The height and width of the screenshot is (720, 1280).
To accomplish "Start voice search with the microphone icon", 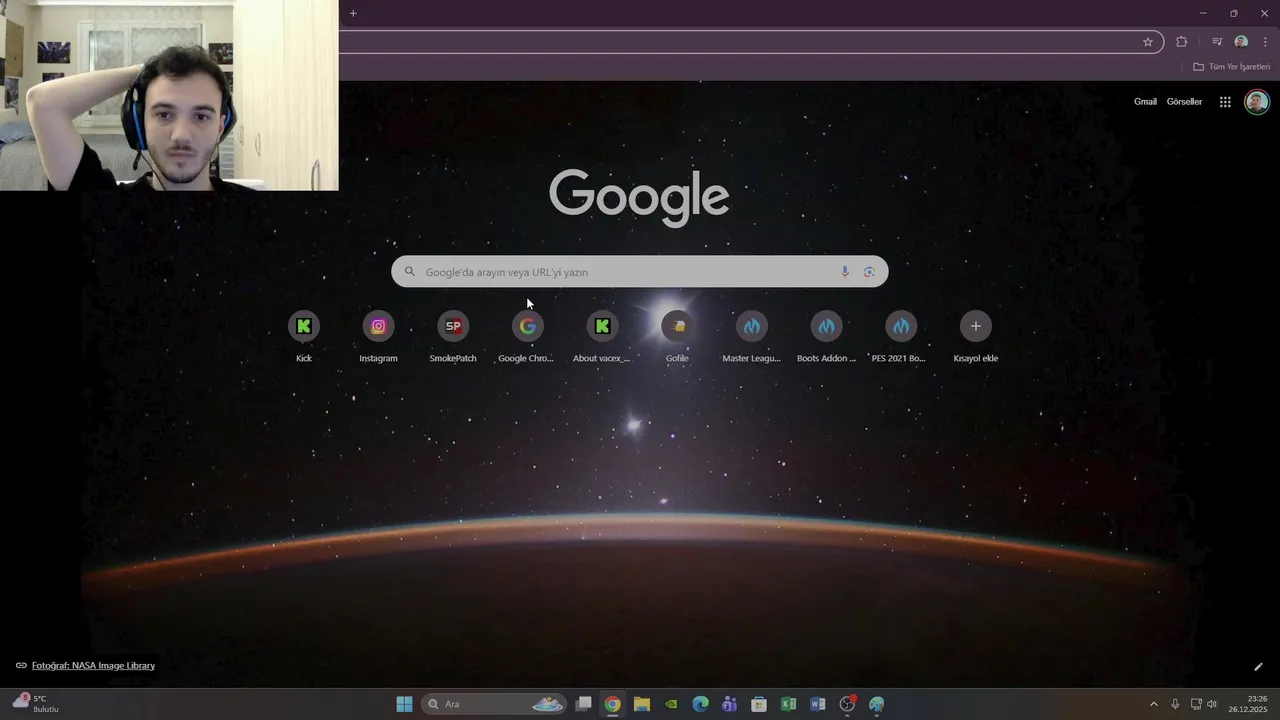I will pos(845,272).
